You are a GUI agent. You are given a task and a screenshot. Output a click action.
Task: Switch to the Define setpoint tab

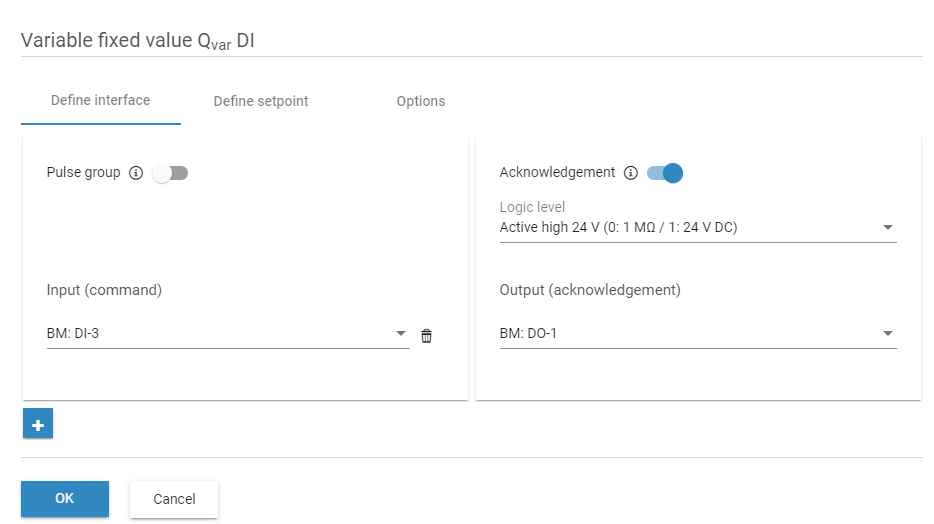click(261, 101)
